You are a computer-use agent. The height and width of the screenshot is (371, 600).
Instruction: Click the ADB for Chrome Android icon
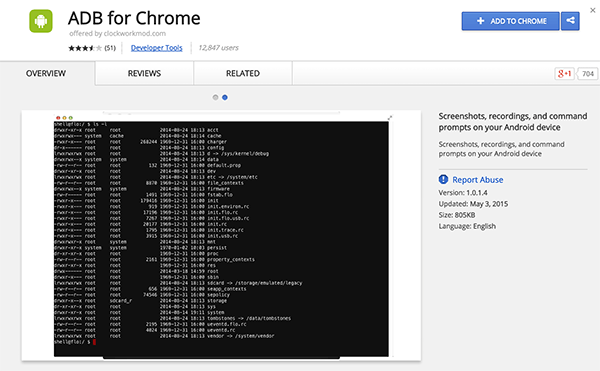pyautogui.click(x=41, y=21)
